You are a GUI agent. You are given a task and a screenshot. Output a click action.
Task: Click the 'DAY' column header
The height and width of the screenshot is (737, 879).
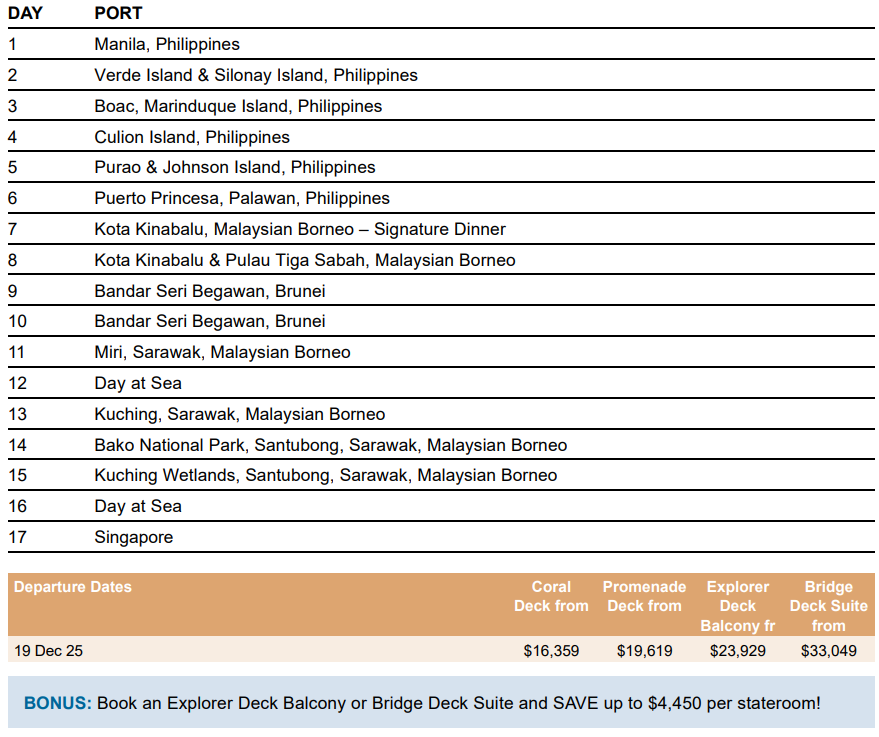click(x=25, y=13)
